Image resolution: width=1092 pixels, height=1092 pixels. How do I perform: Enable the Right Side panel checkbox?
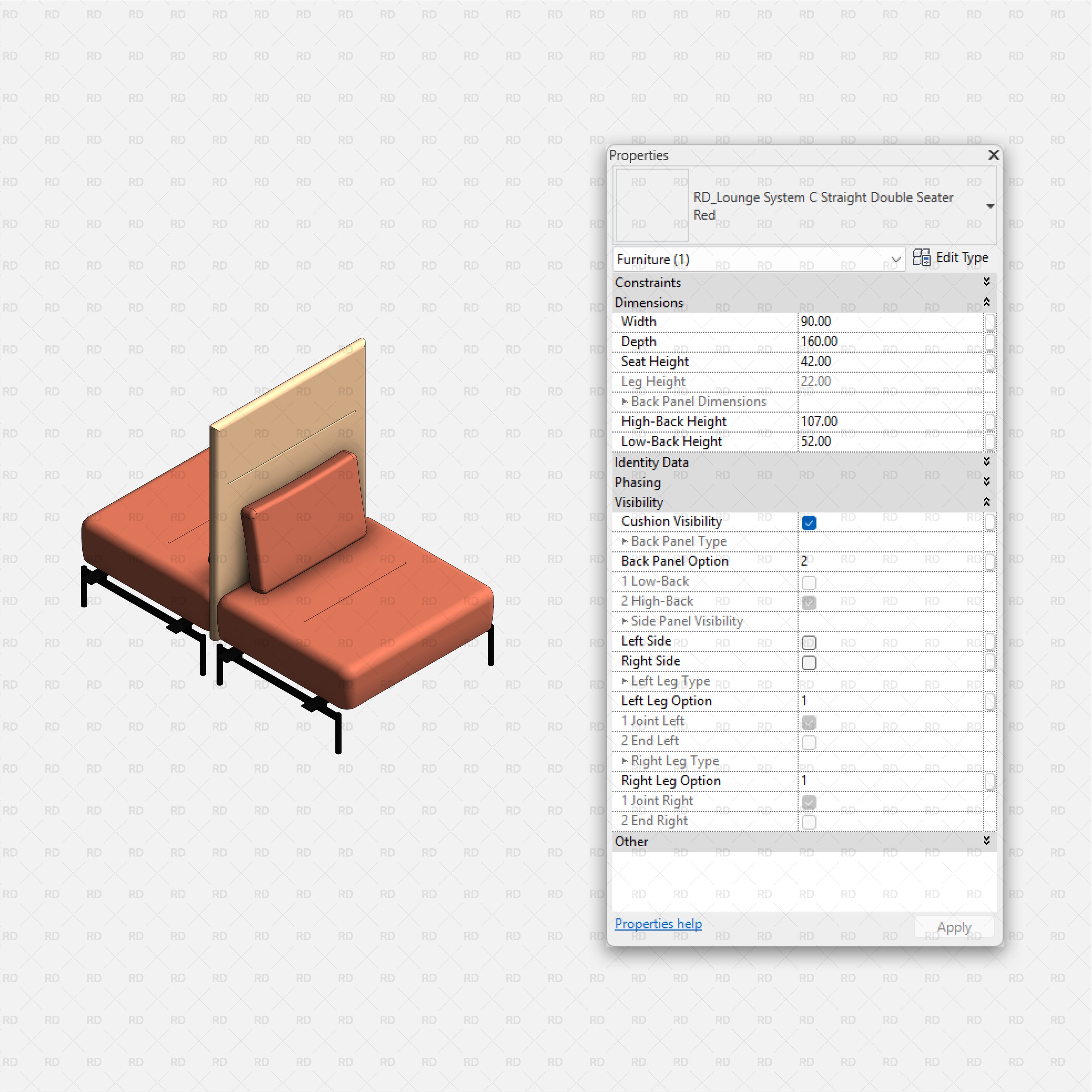809,662
